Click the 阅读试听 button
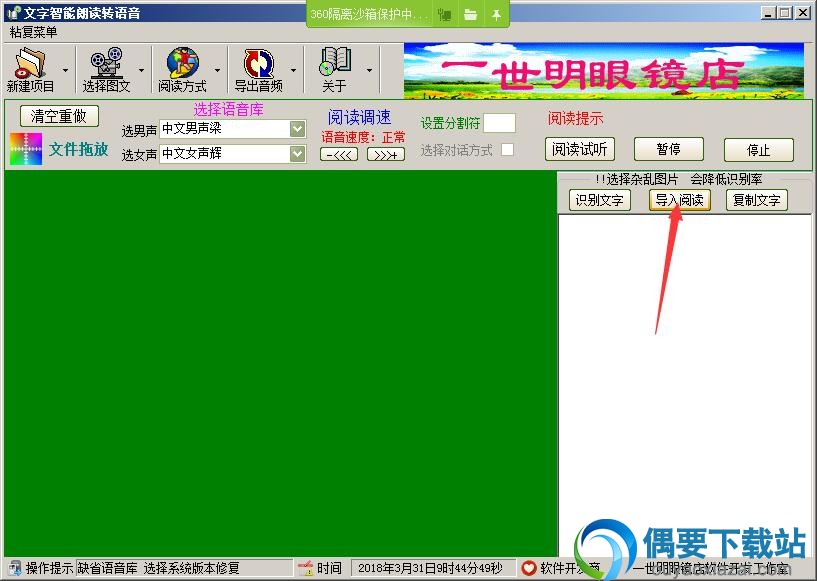The image size is (817, 581). coord(580,150)
